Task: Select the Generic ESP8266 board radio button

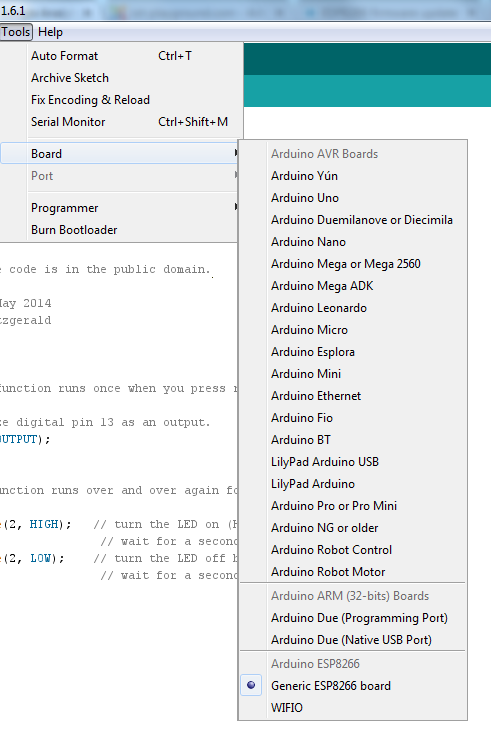Action: 251,685
